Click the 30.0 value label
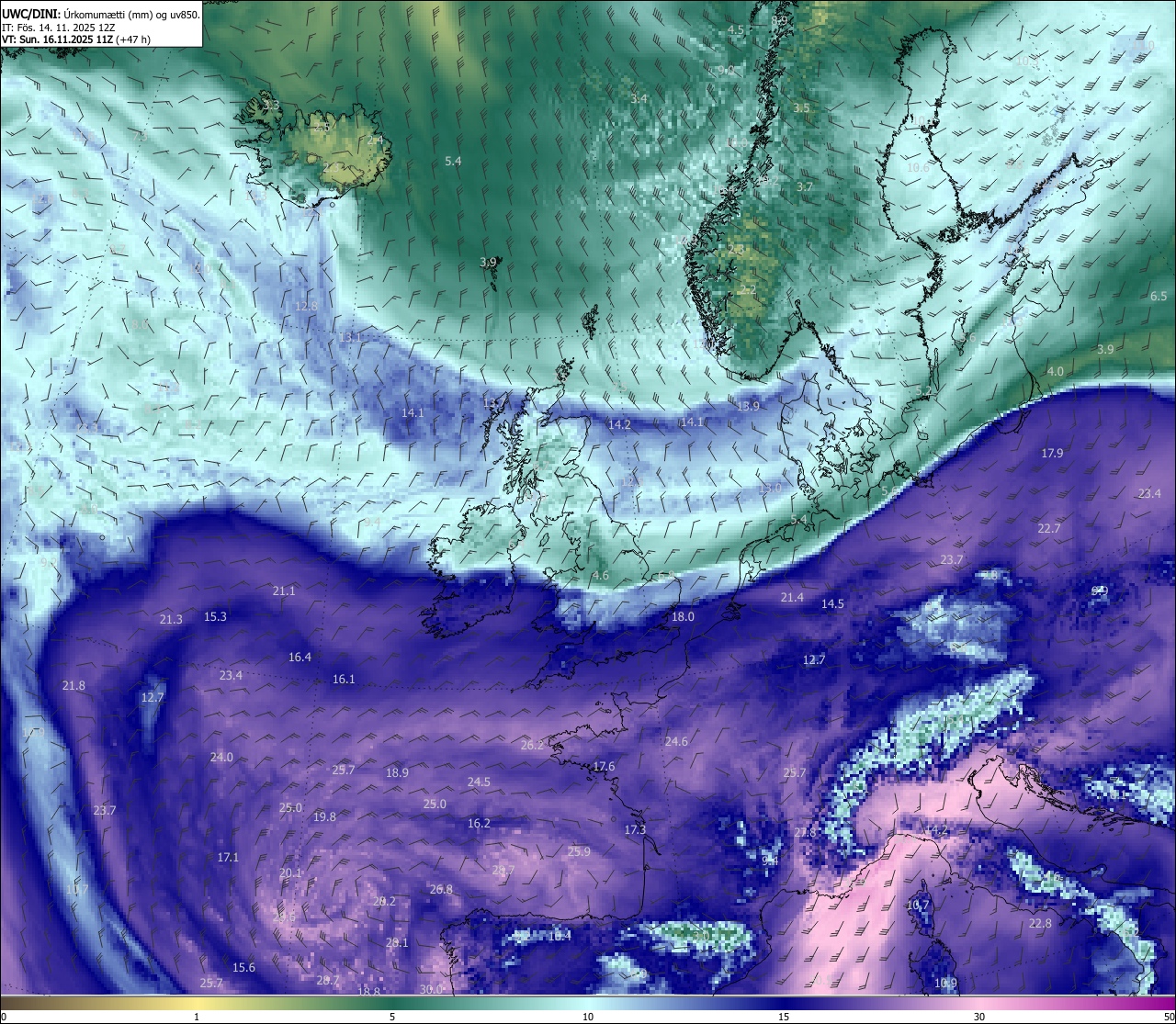1176x1024 pixels. click(431, 989)
